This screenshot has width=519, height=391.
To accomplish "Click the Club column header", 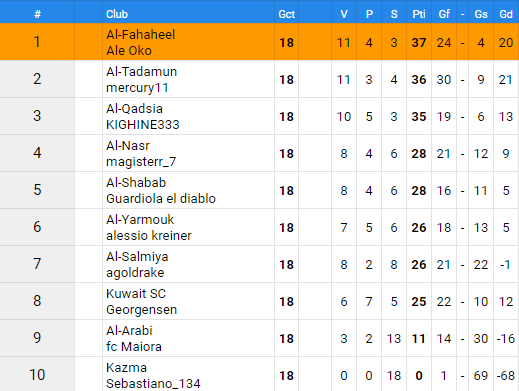I will (117, 14).
